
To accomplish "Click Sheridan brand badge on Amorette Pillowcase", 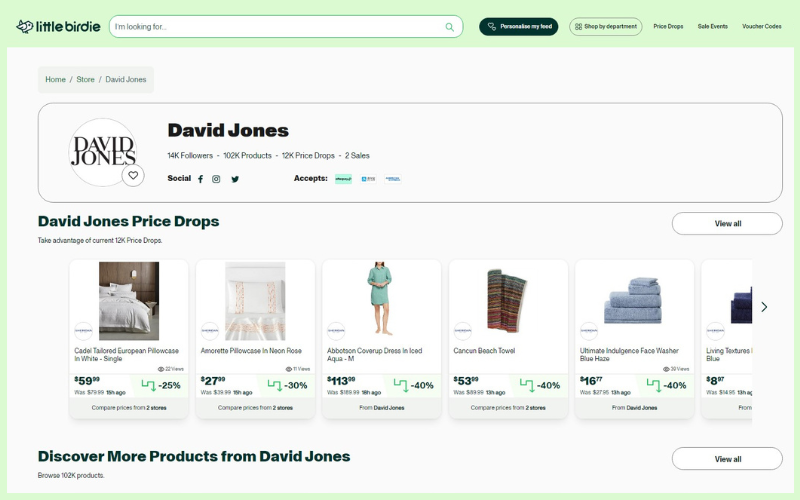I will pos(210,331).
